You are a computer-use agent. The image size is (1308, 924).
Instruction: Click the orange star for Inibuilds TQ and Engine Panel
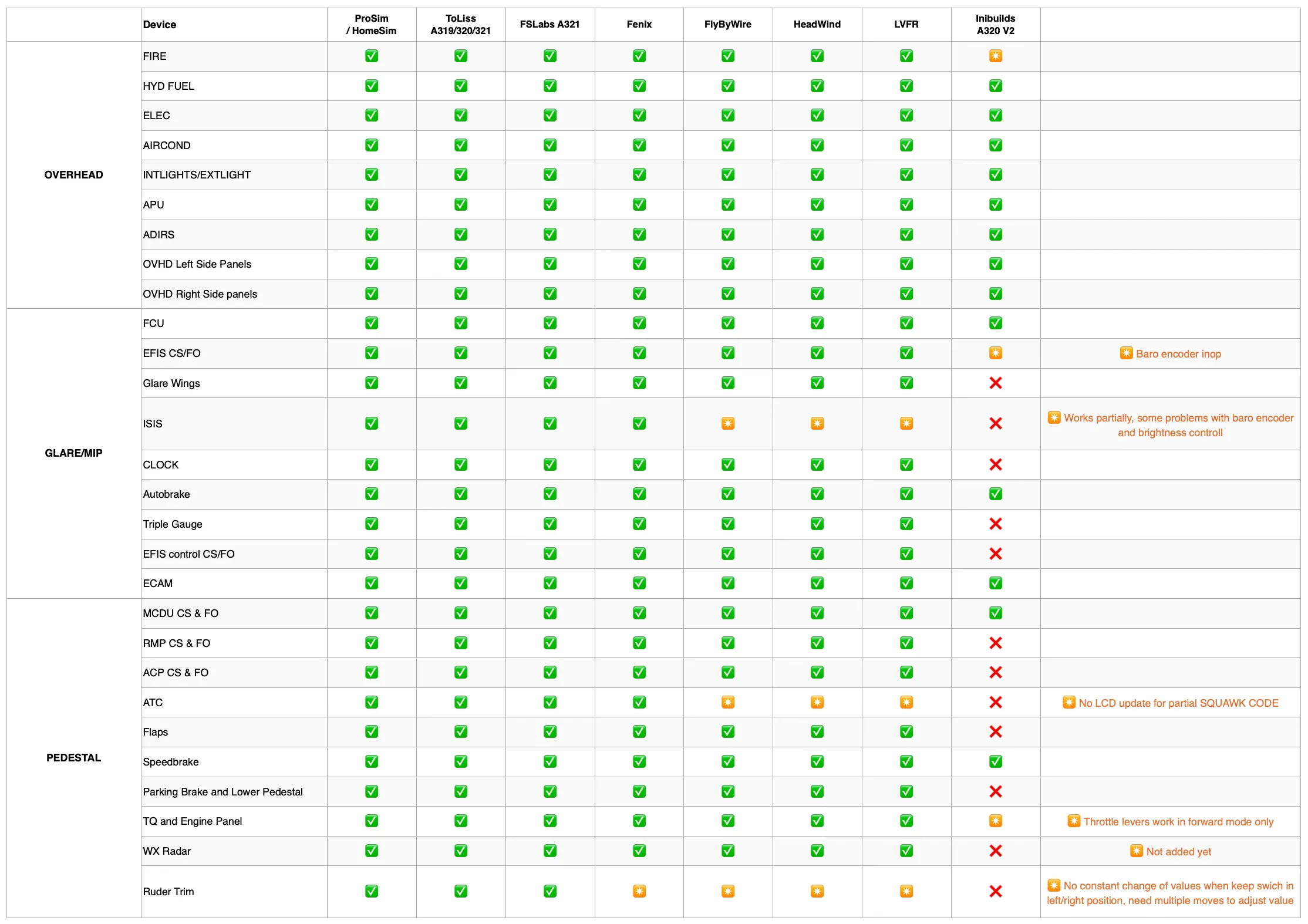coord(995,821)
